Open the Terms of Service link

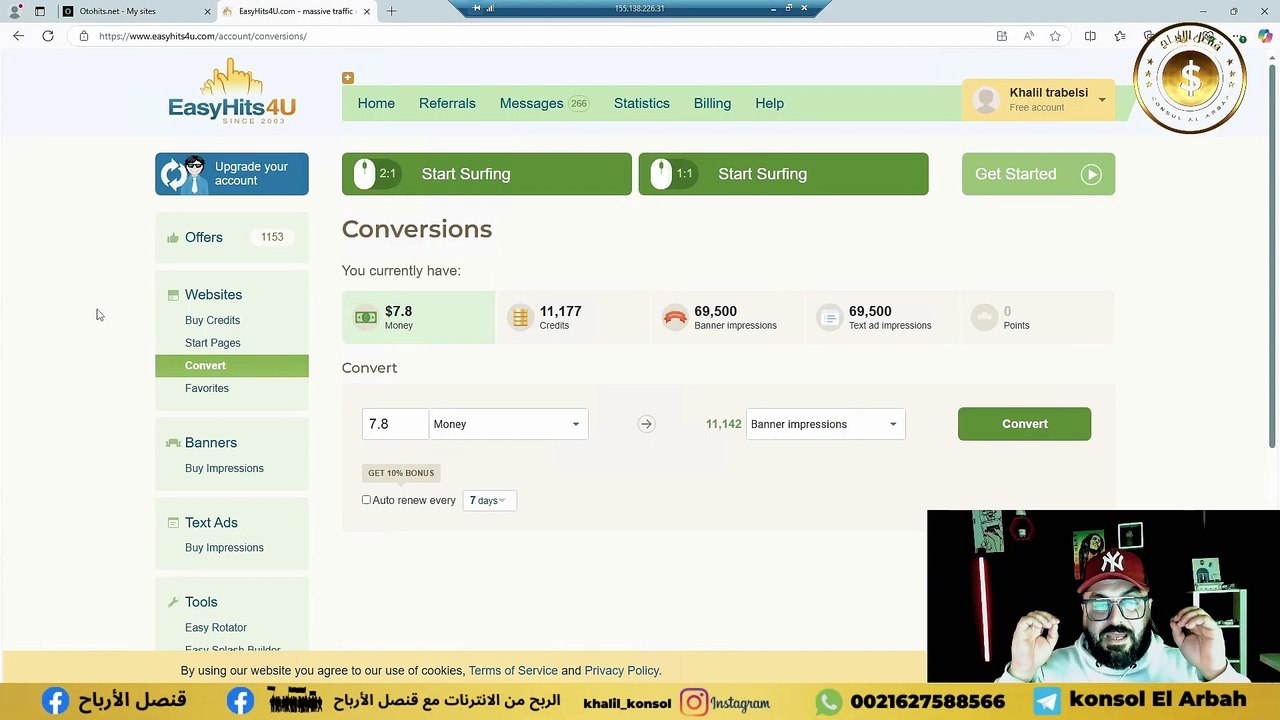(513, 671)
